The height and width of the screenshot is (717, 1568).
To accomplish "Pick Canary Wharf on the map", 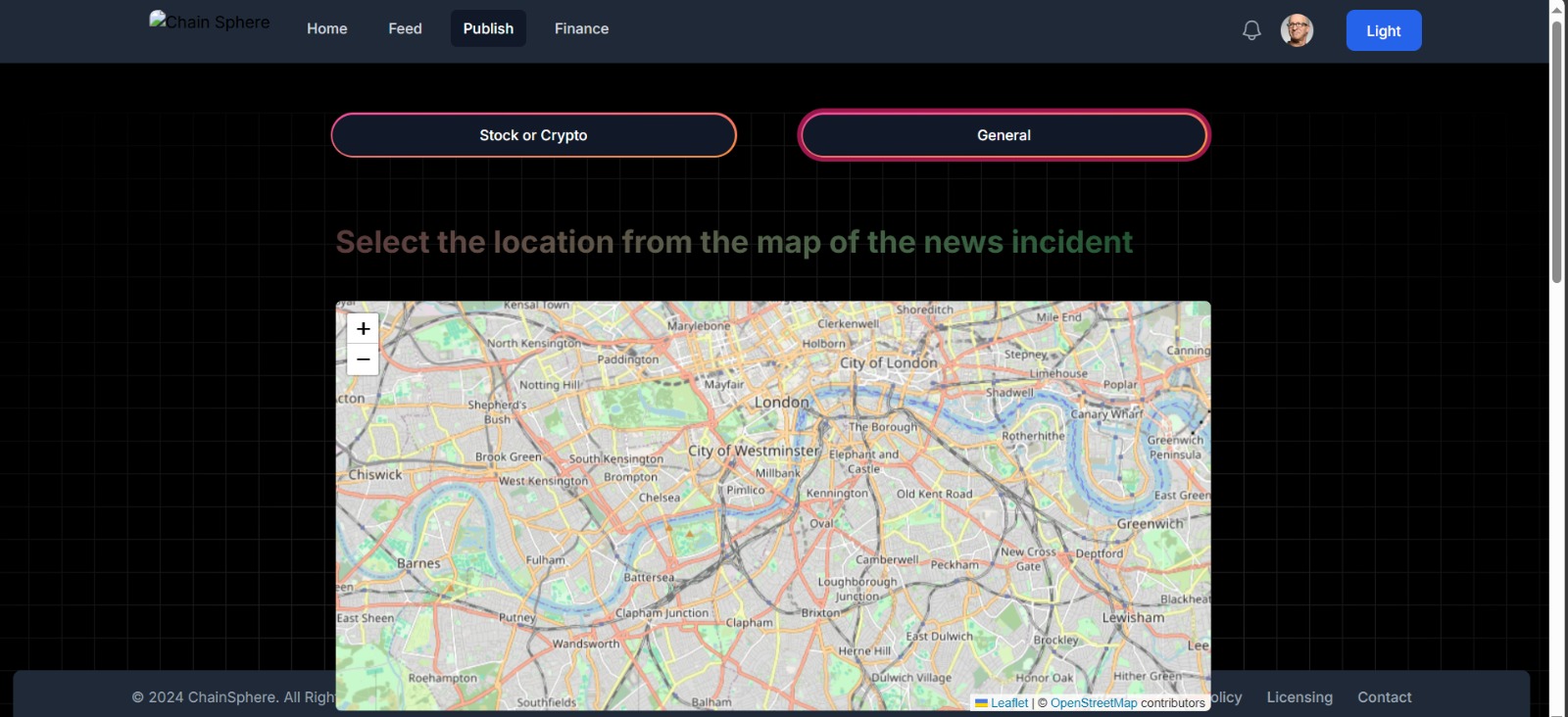I will [x=1106, y=413].
